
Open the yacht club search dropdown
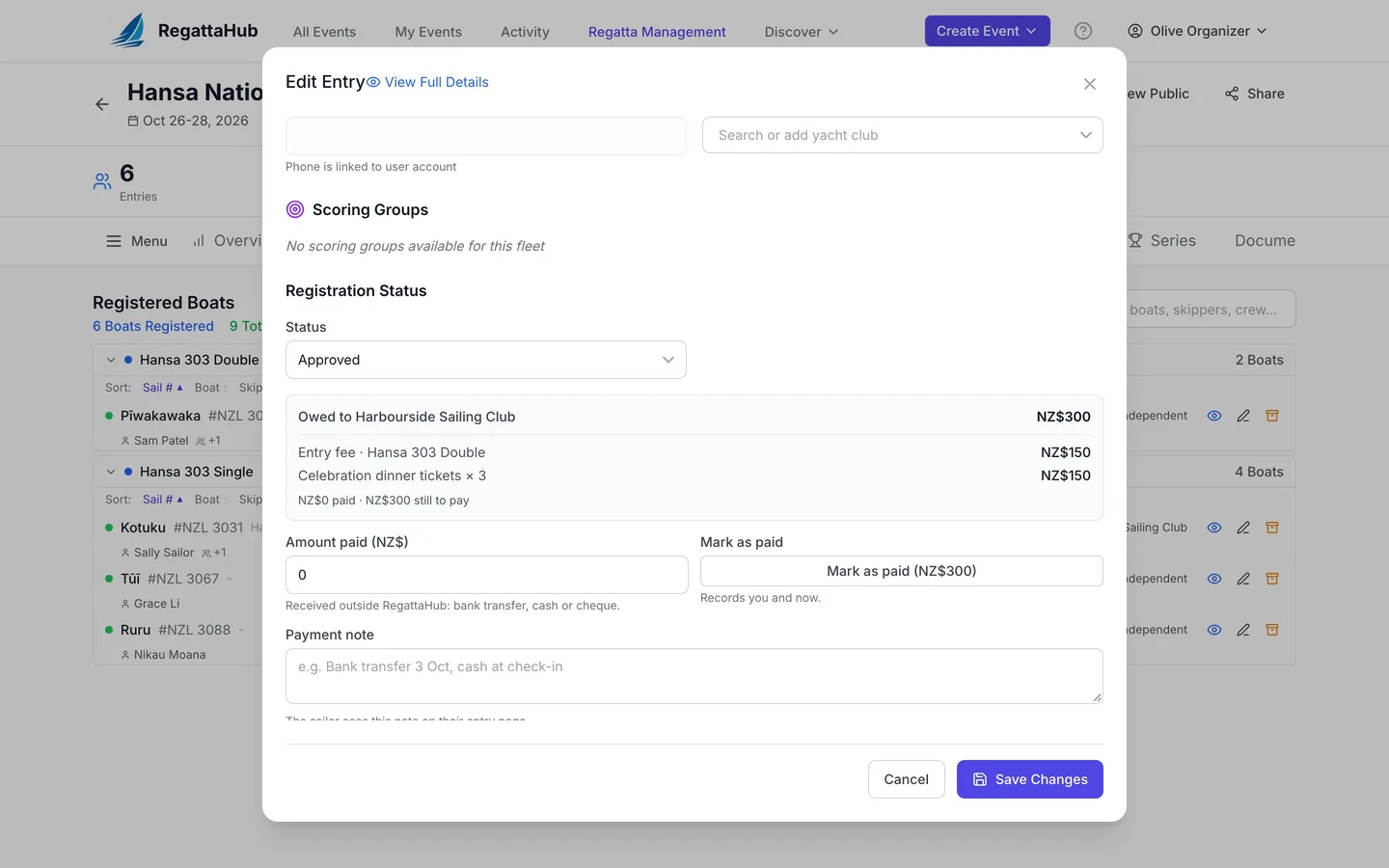pos(903,135)
